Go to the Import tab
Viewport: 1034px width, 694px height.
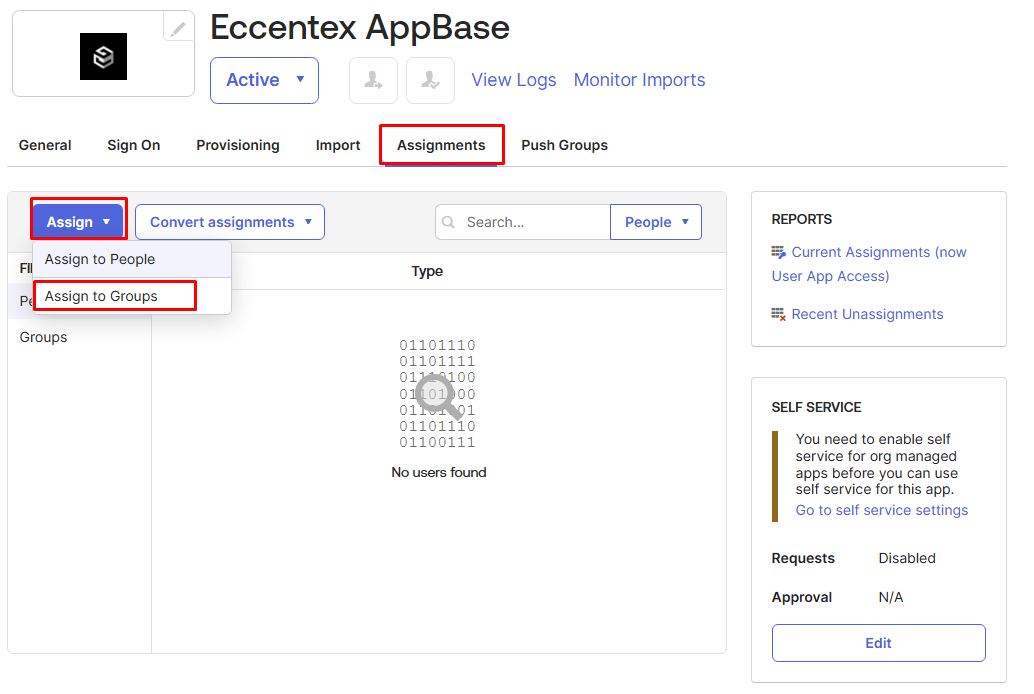pyautogui.click(x=338, y=145)
